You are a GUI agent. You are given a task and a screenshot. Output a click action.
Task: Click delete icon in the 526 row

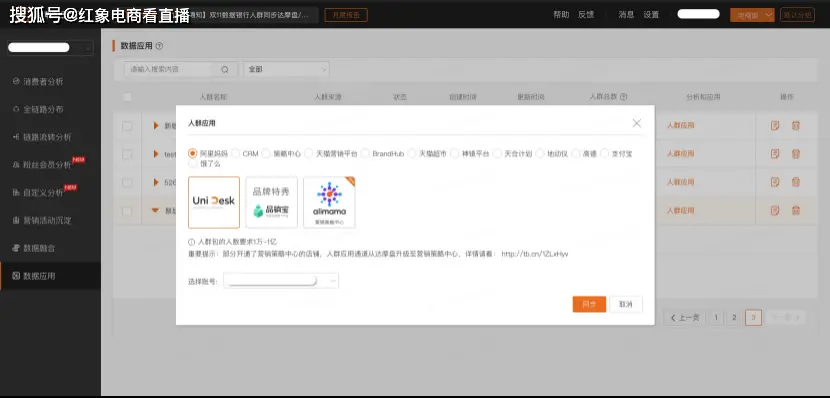(795, 182)
